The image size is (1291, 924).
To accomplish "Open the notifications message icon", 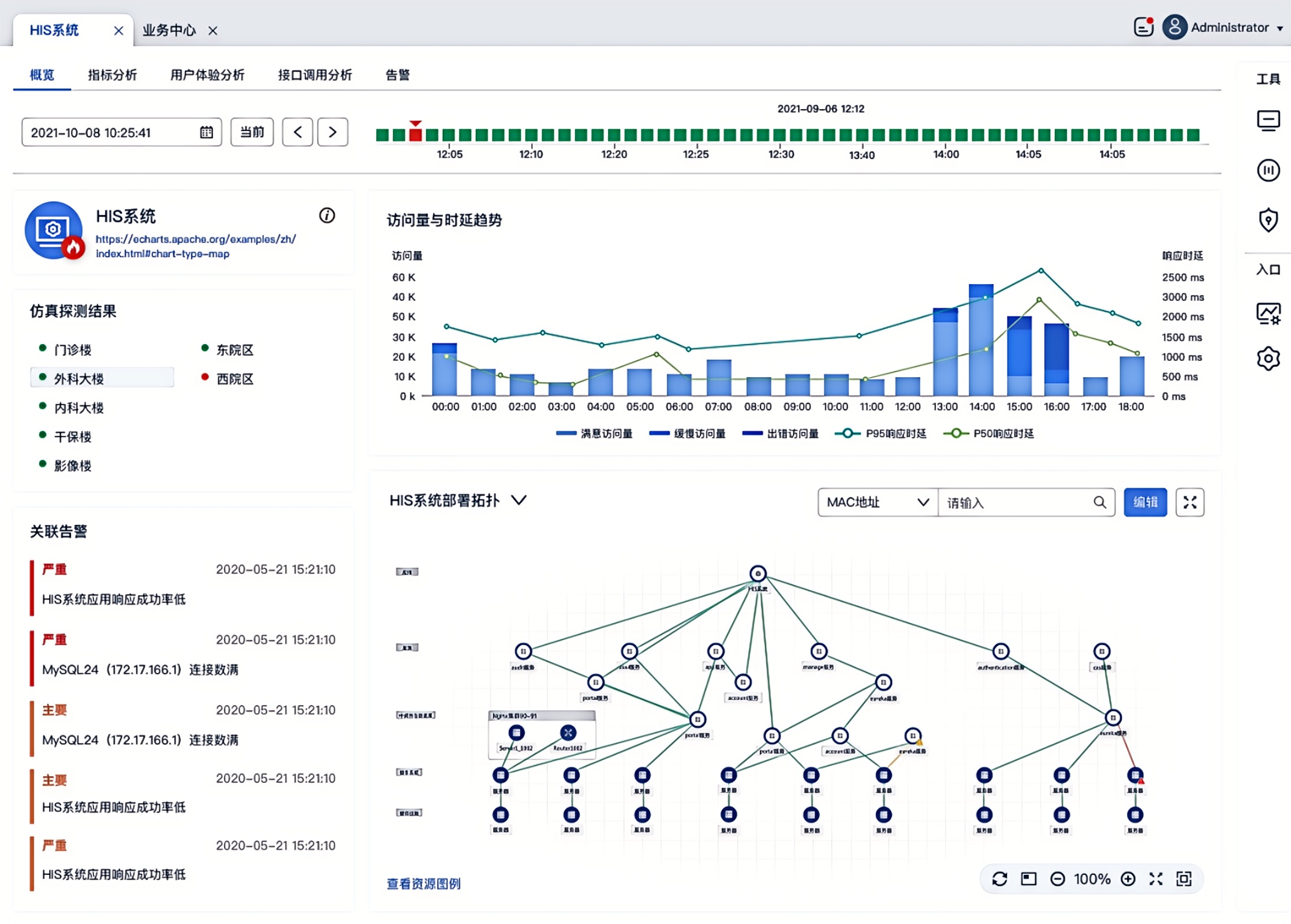I will pyautogui.click(x=1143, y=27).
